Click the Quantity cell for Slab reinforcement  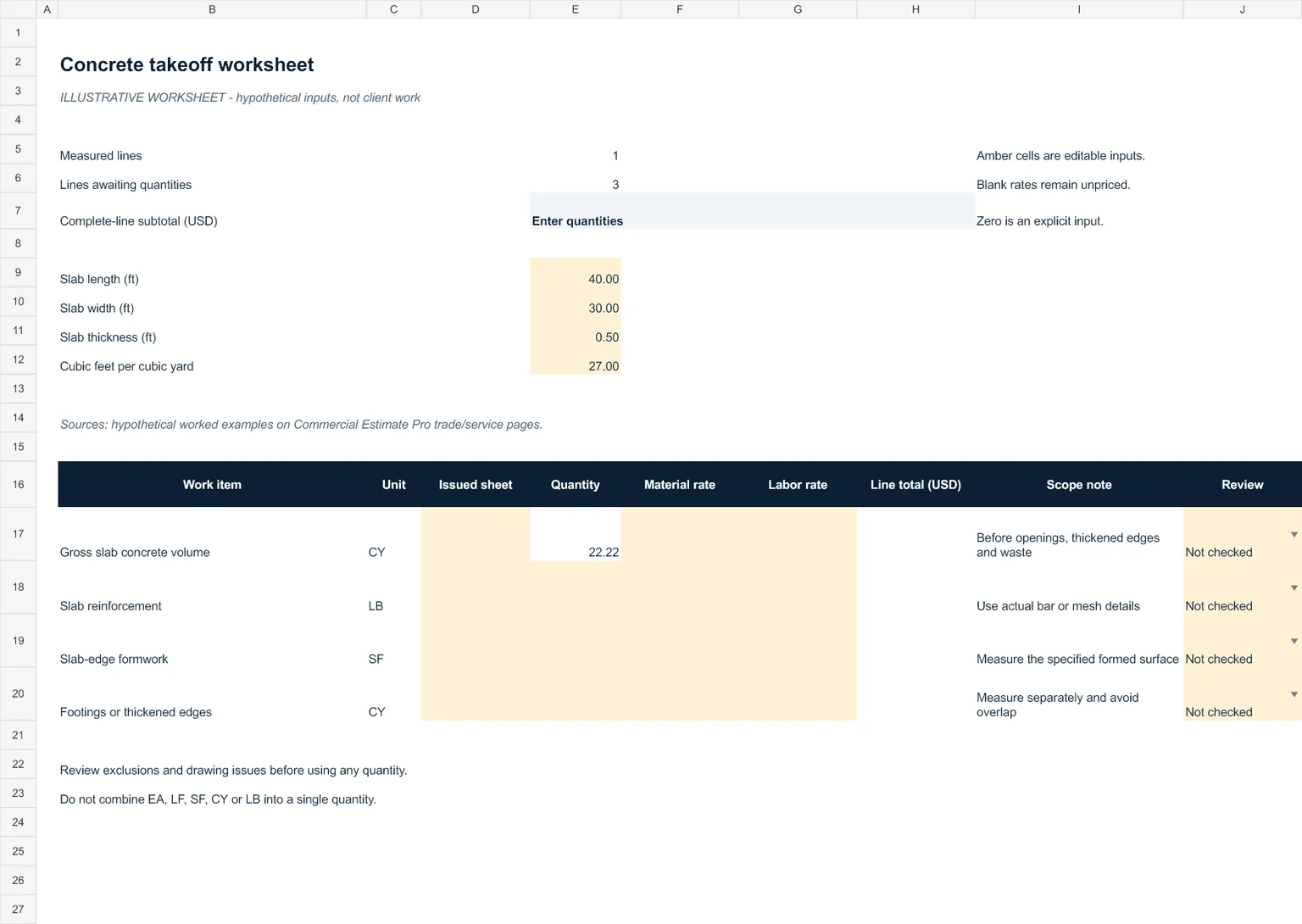(x=576, y=587)
